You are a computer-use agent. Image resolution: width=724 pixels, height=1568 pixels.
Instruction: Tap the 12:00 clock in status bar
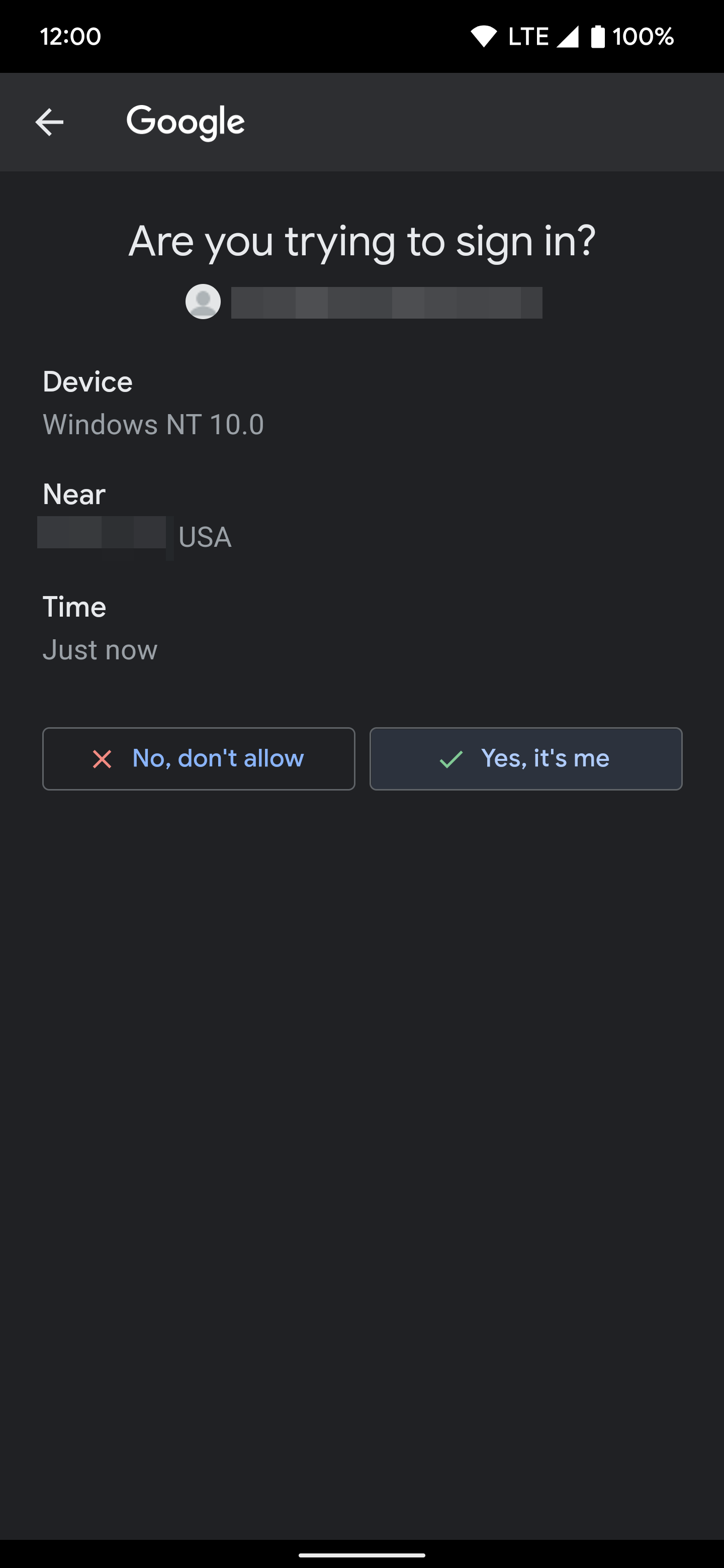pyautogui.click(x=70, y=37)
